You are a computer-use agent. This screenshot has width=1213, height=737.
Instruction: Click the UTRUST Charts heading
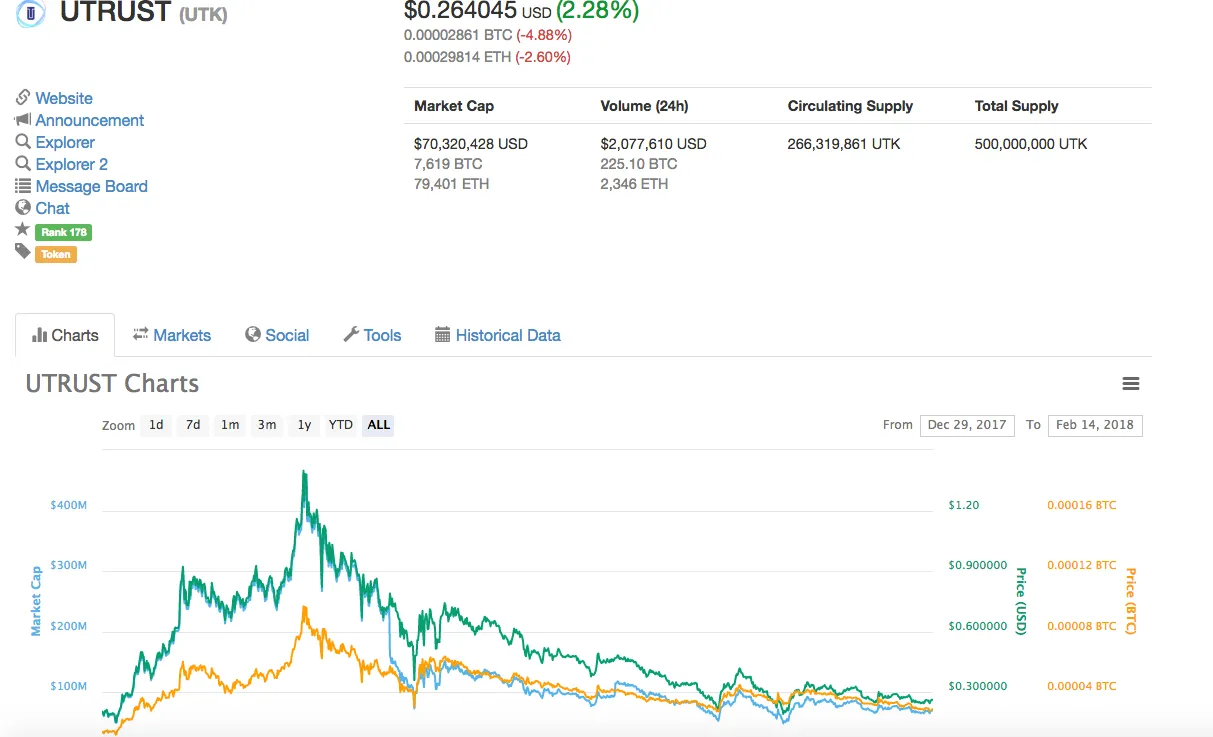pos(112,384)
